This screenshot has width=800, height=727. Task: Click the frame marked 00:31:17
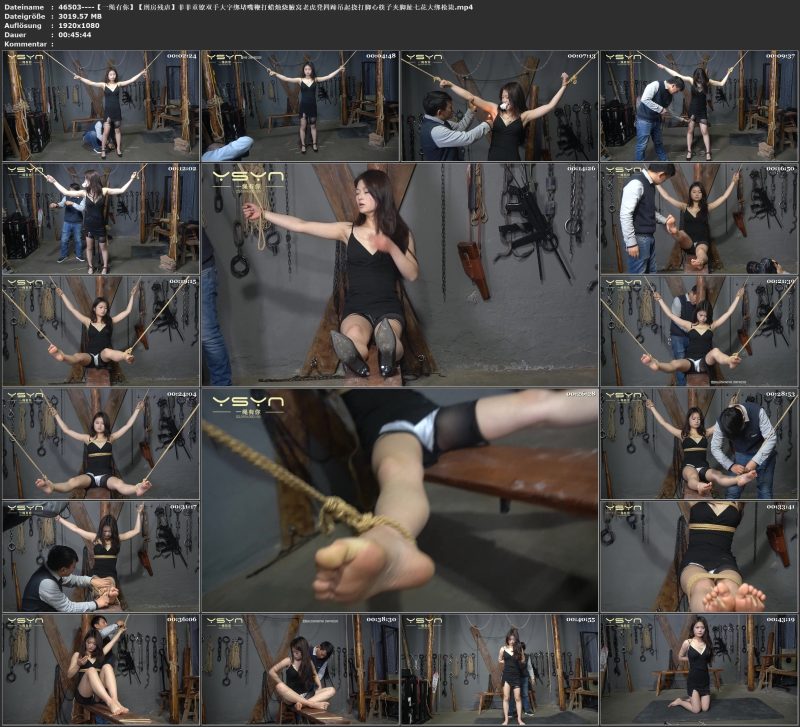coord(100,555)
